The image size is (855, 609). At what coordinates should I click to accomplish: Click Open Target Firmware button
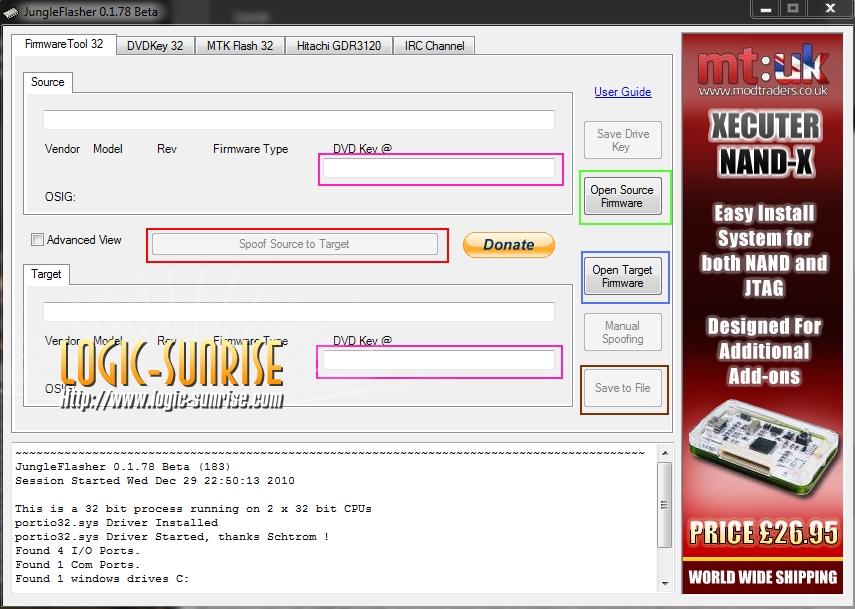623,276
